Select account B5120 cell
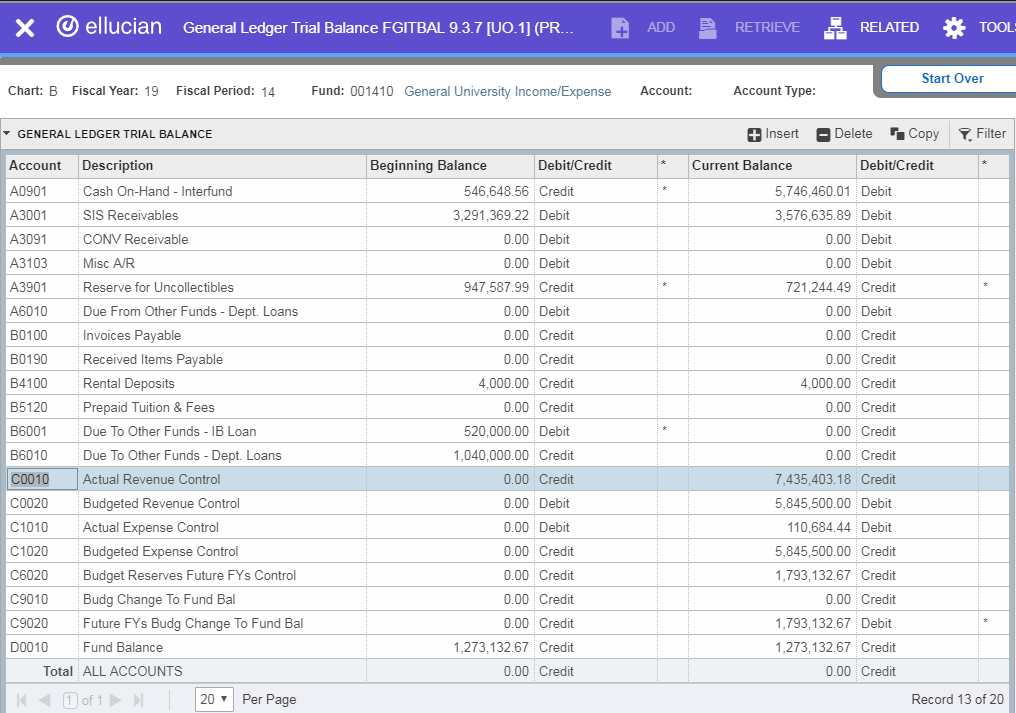 click(42, 407)
